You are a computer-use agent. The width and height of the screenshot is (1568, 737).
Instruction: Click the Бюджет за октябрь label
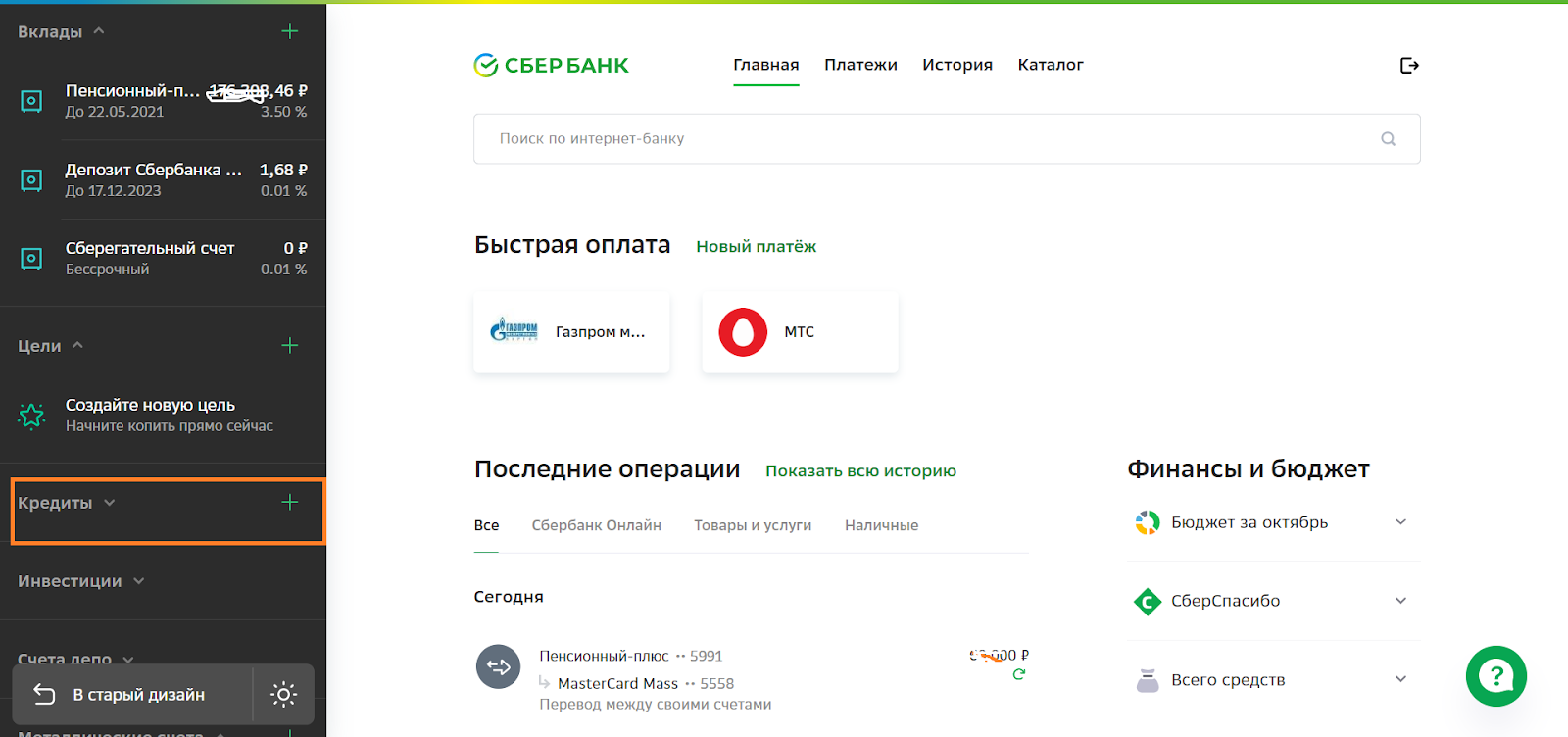[x=1249, y=522]
